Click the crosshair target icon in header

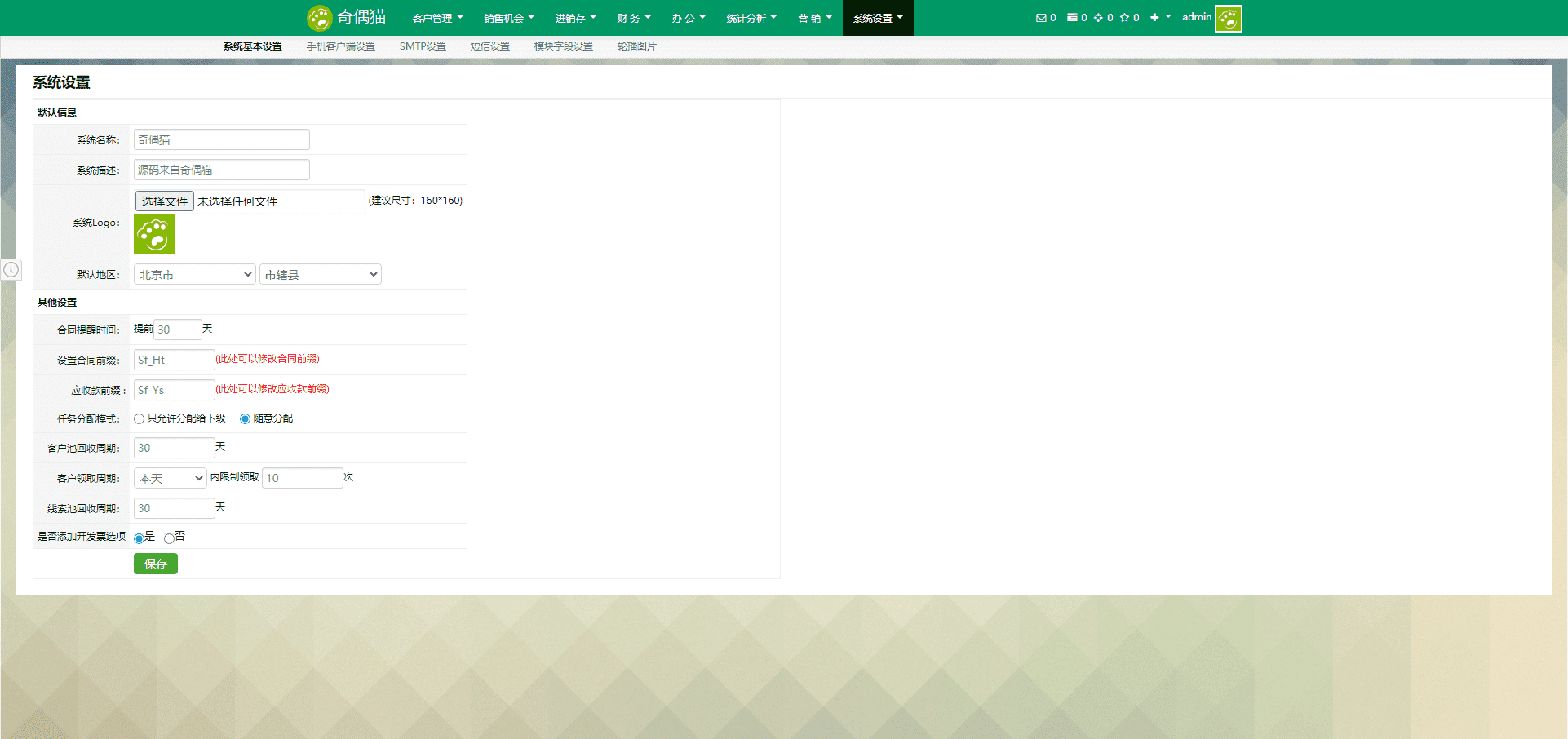(x=1098, y=18)
